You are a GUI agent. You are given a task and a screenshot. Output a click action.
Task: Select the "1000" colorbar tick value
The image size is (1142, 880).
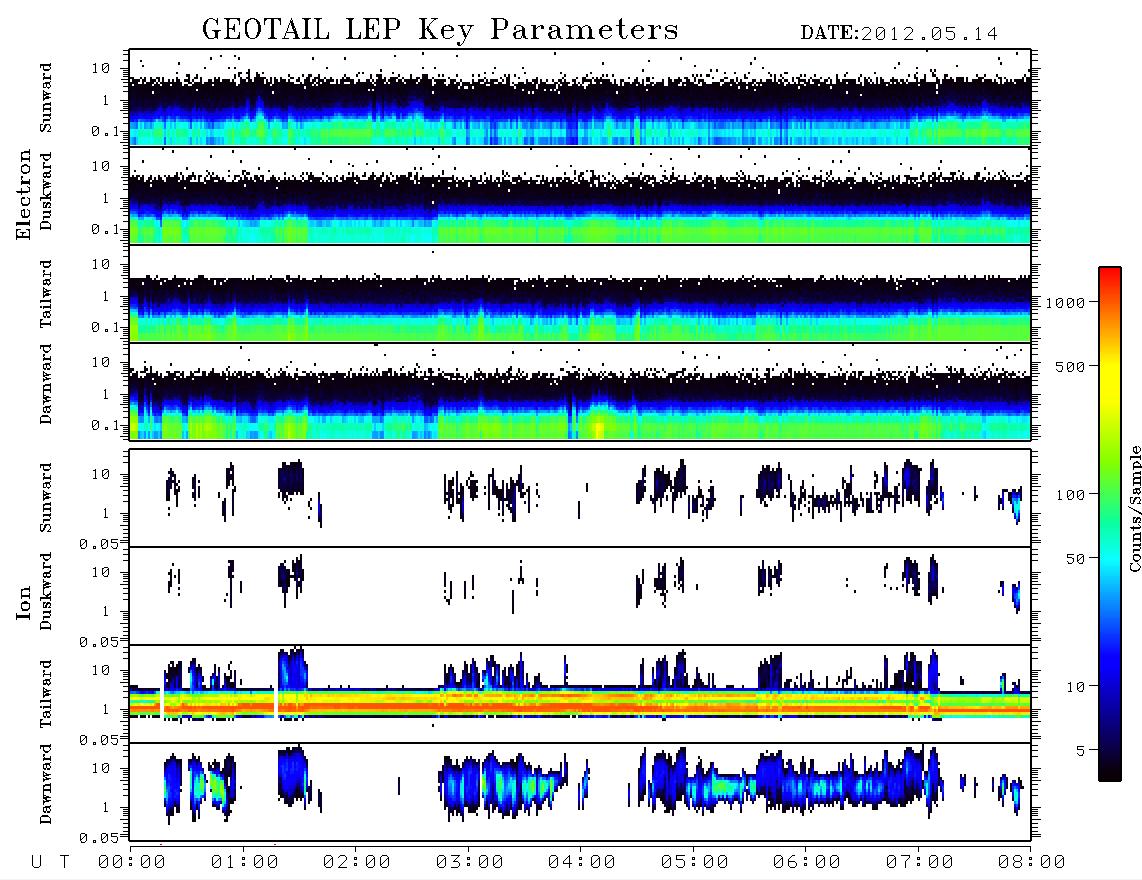tap(1065, 303)
